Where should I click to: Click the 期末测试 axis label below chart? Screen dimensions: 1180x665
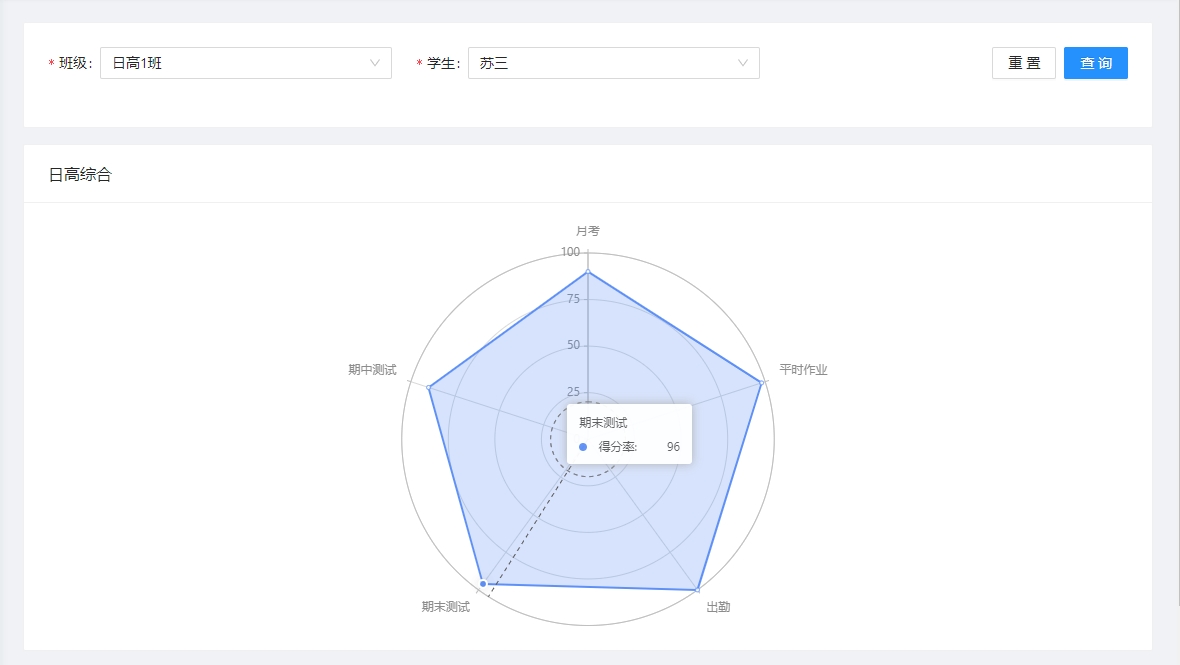click(445, 607)
